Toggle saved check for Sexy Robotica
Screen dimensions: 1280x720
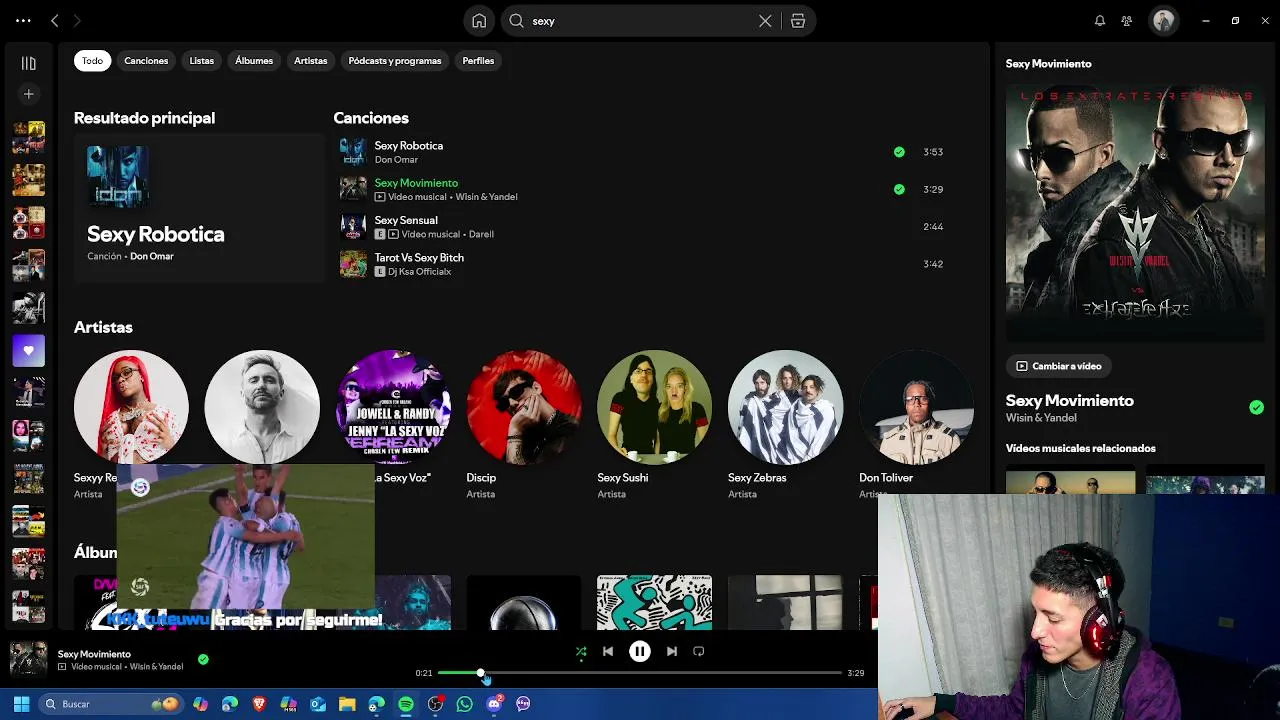click(x=899, y=152)
